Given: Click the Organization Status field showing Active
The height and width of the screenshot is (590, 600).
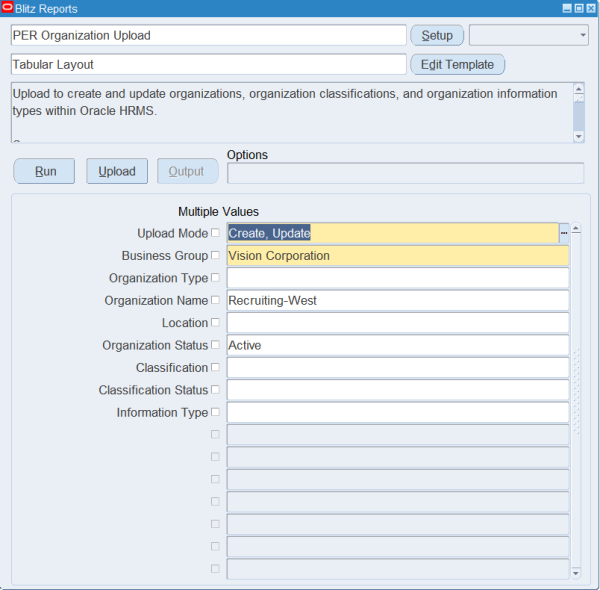Looking at the screenshot, I should point(398,345).
